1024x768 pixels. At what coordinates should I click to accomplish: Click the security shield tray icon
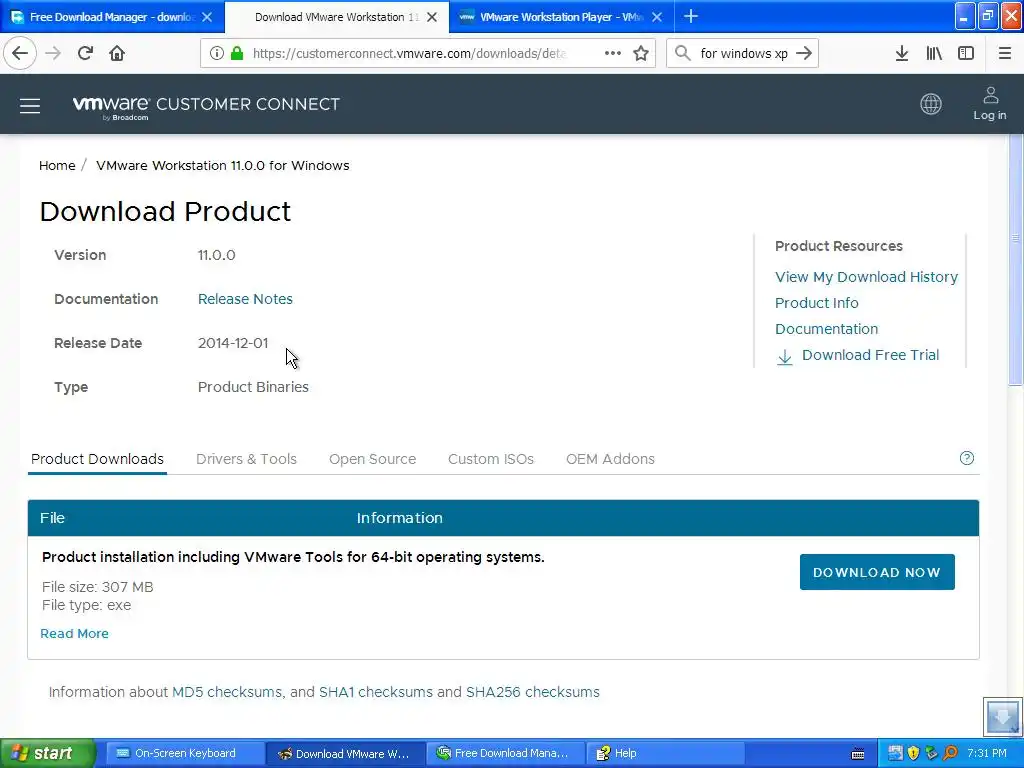913,753
